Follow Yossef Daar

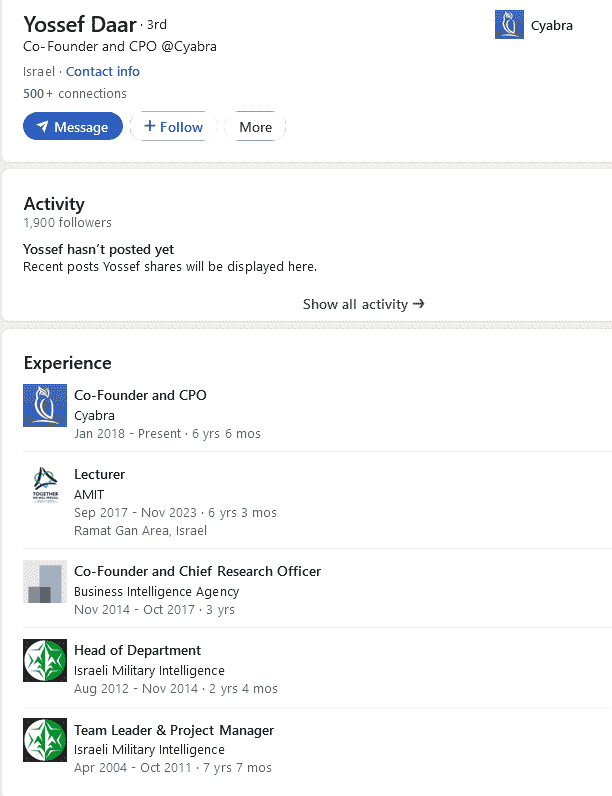pos(173,126)
